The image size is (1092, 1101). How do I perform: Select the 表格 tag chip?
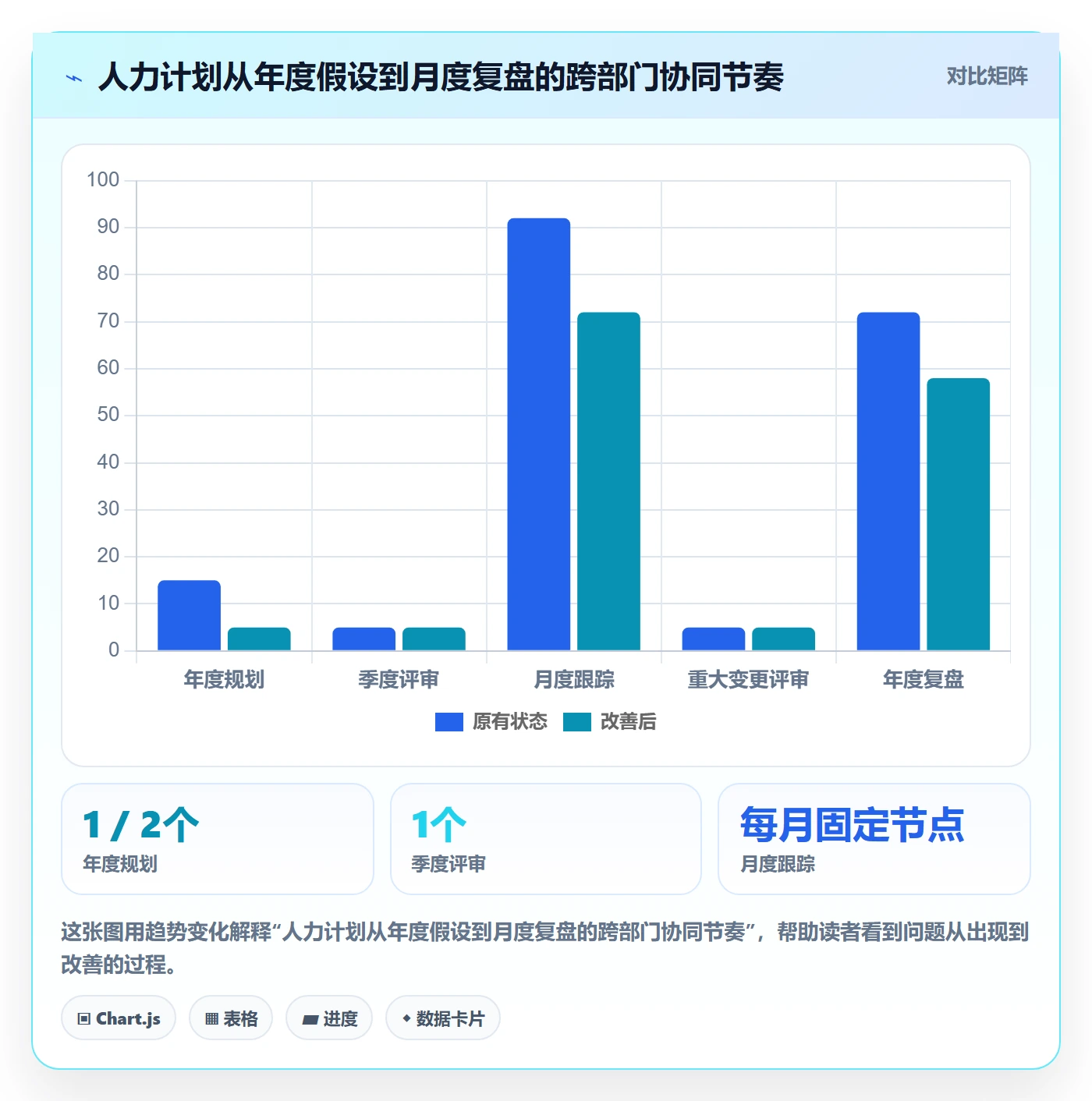[x=231, y=1018]
